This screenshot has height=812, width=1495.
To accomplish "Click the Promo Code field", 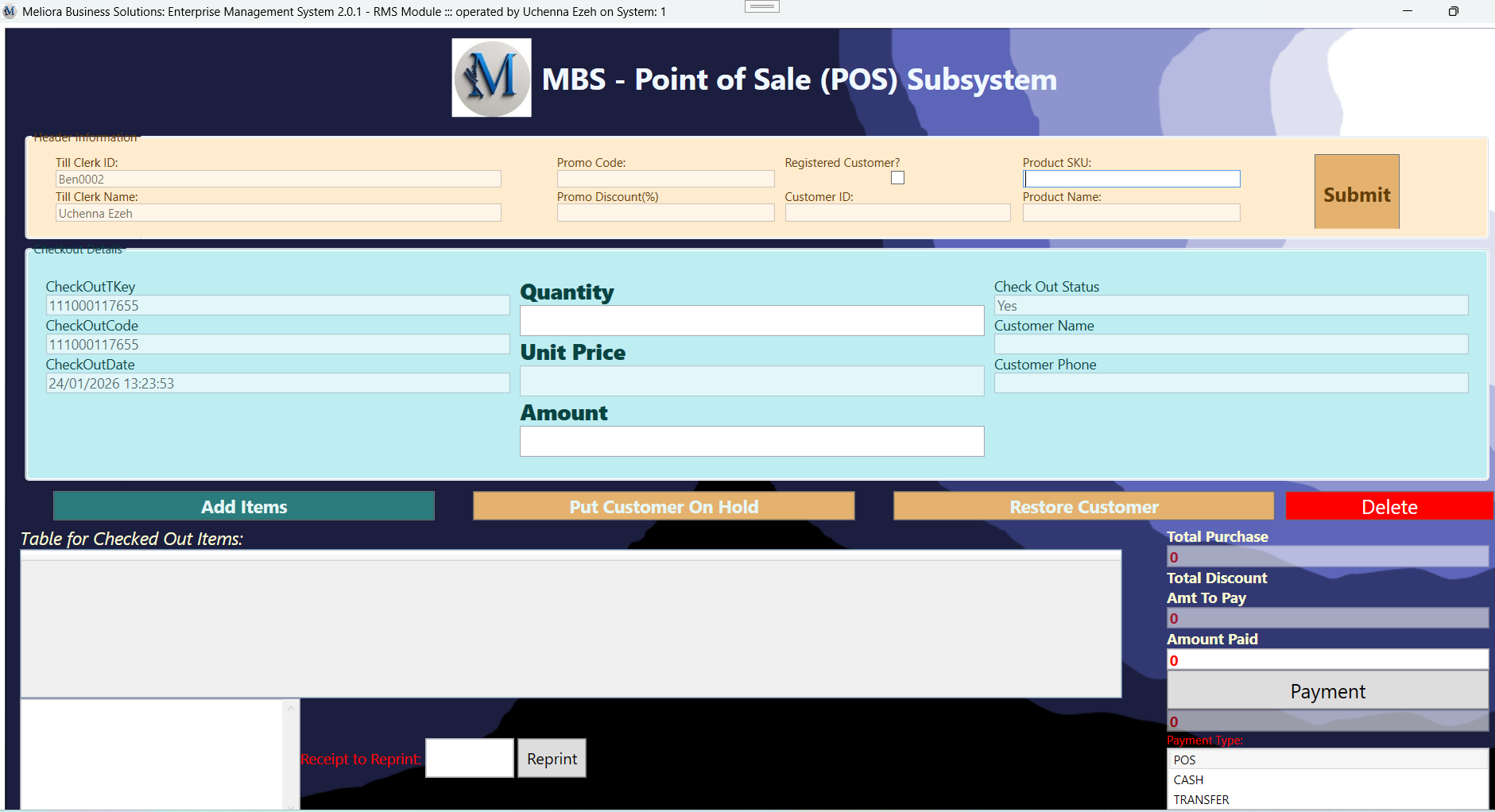I will click(x=664, y=178).
